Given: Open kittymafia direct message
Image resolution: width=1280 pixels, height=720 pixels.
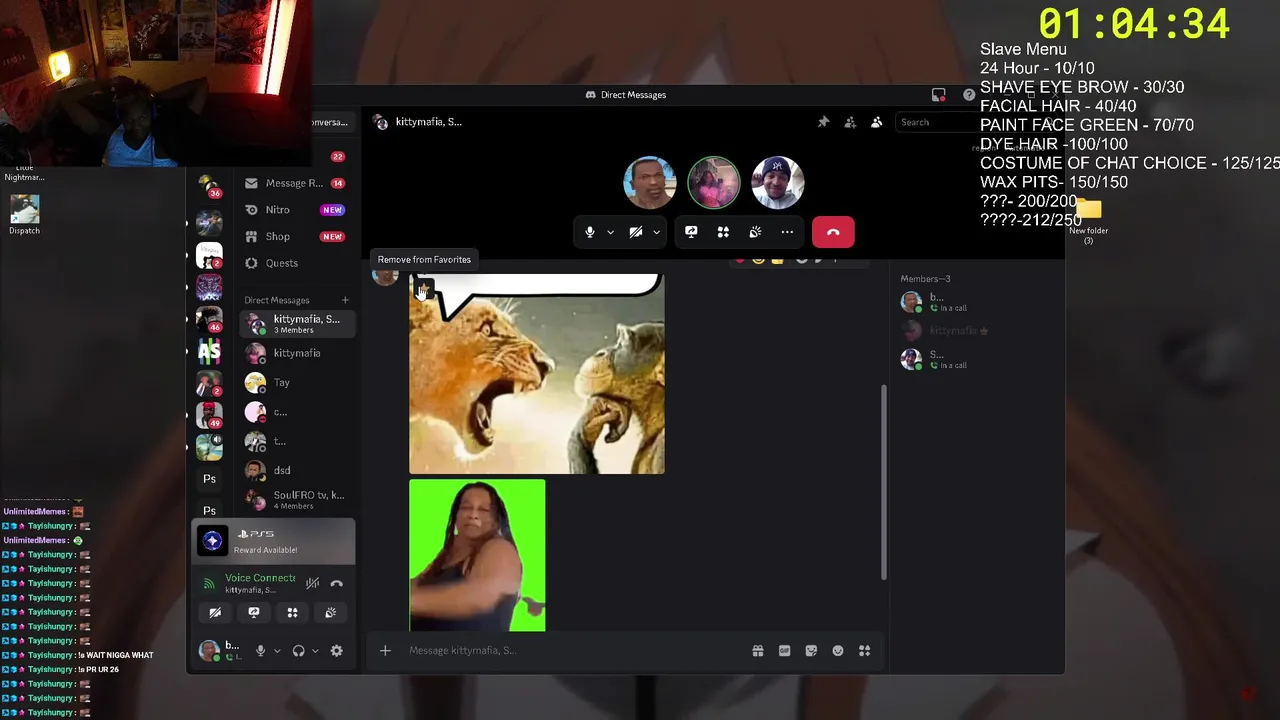Looking at the screenshot, I should (295, 353).
